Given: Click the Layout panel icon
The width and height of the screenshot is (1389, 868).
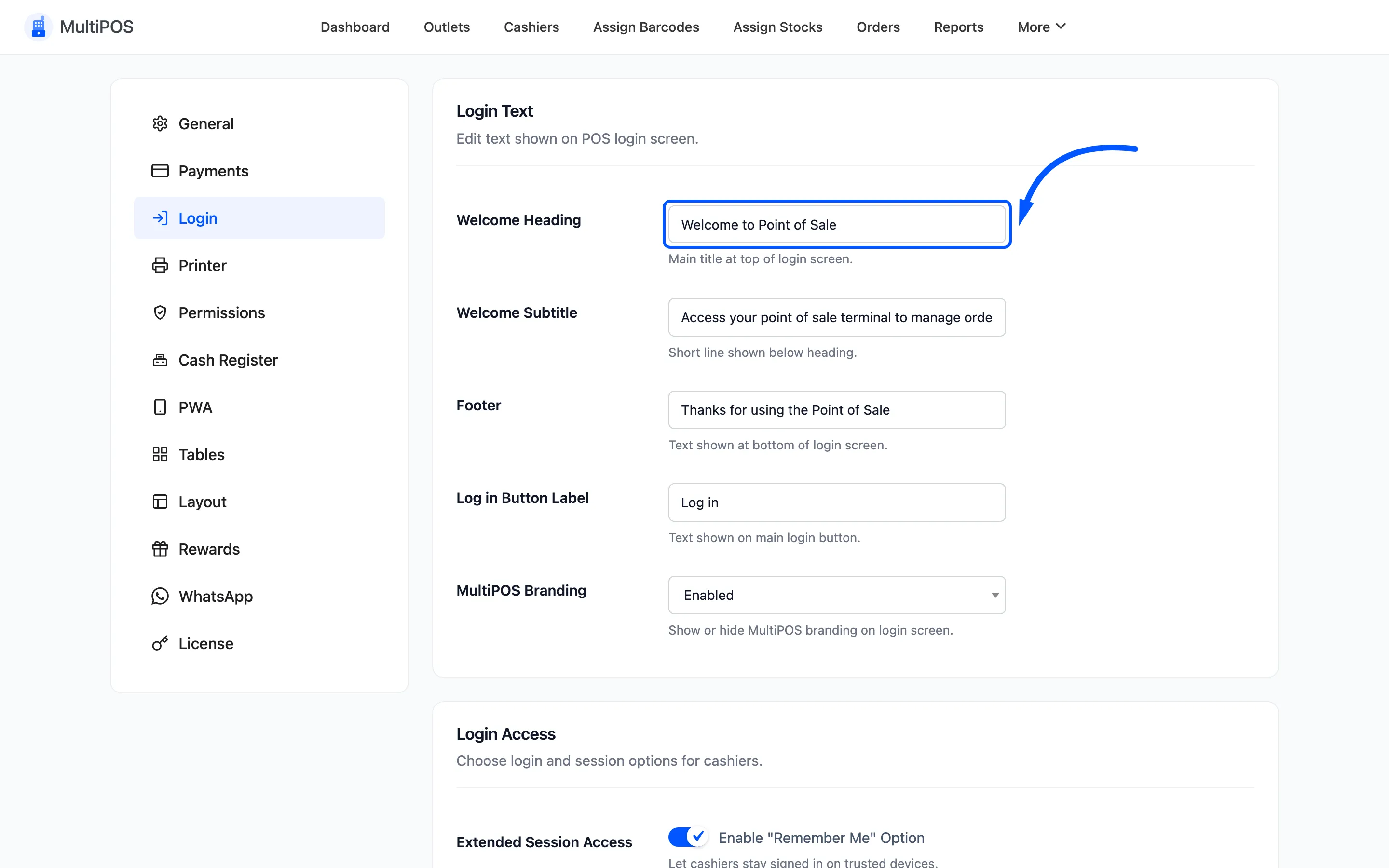Looking at the screenshot, I should point(160,502).
